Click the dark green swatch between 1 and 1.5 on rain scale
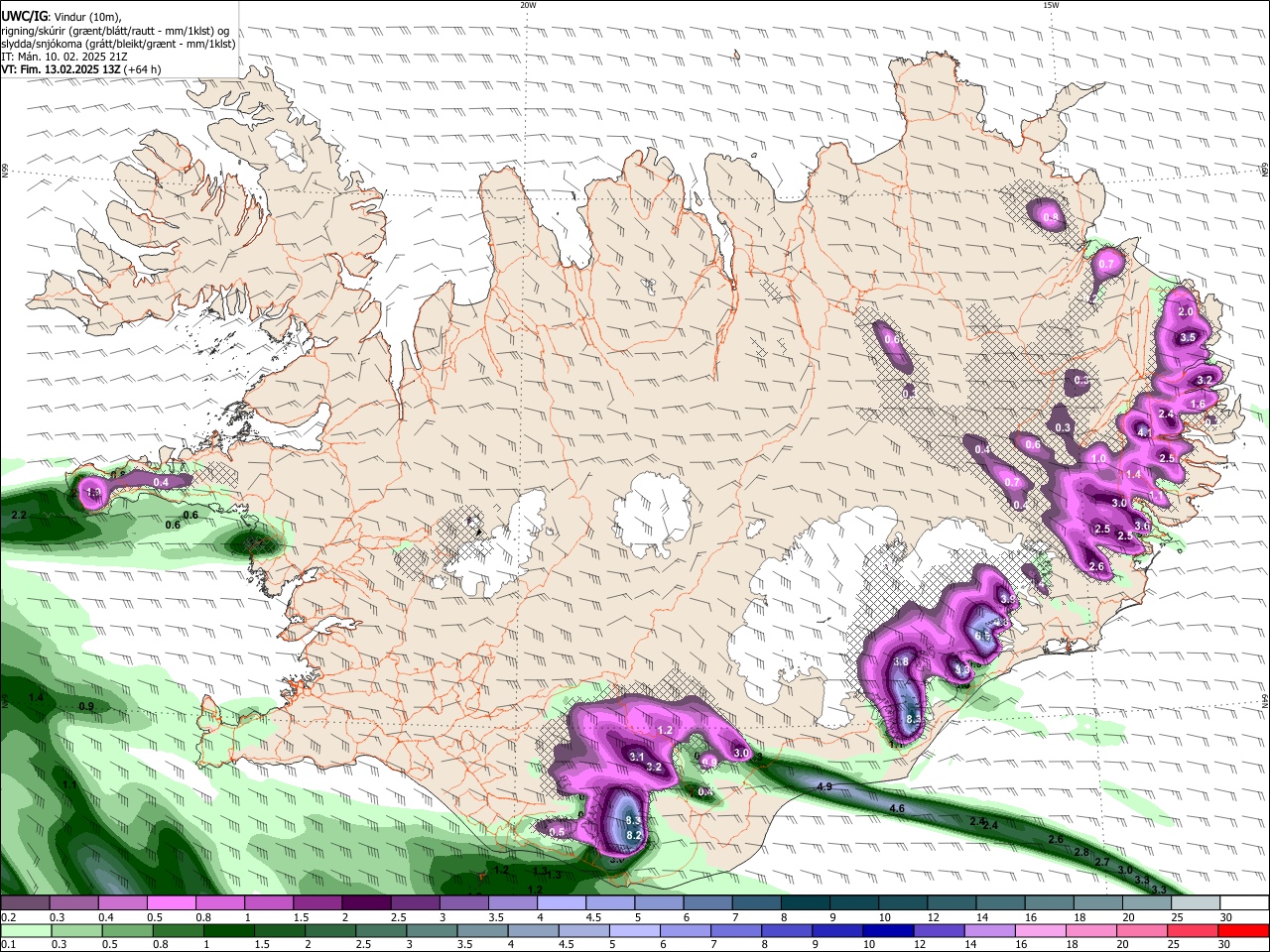Screen dimensions: 1270x952 point(227,931)
